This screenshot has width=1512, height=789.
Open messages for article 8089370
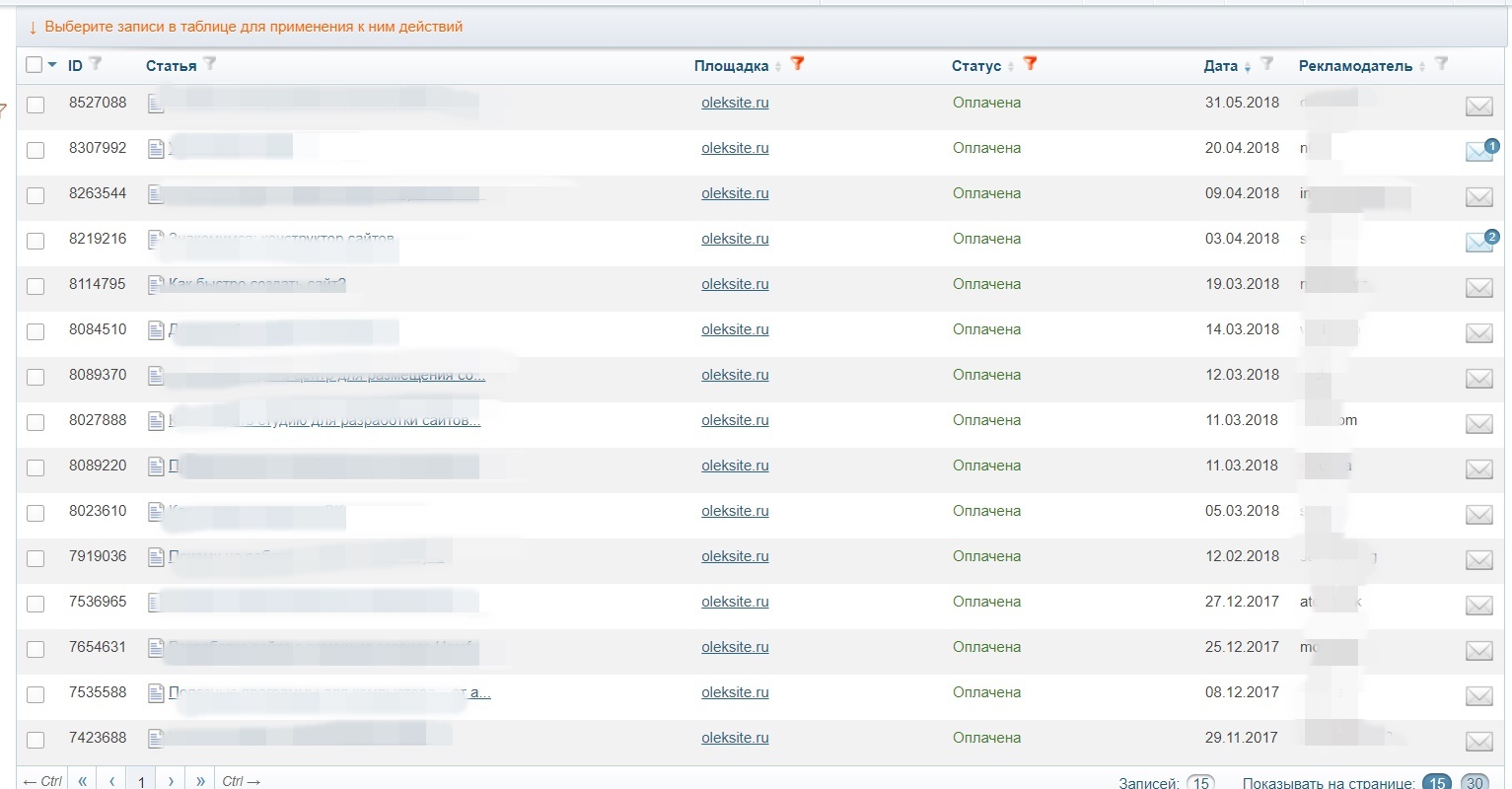click(1478, 379)
